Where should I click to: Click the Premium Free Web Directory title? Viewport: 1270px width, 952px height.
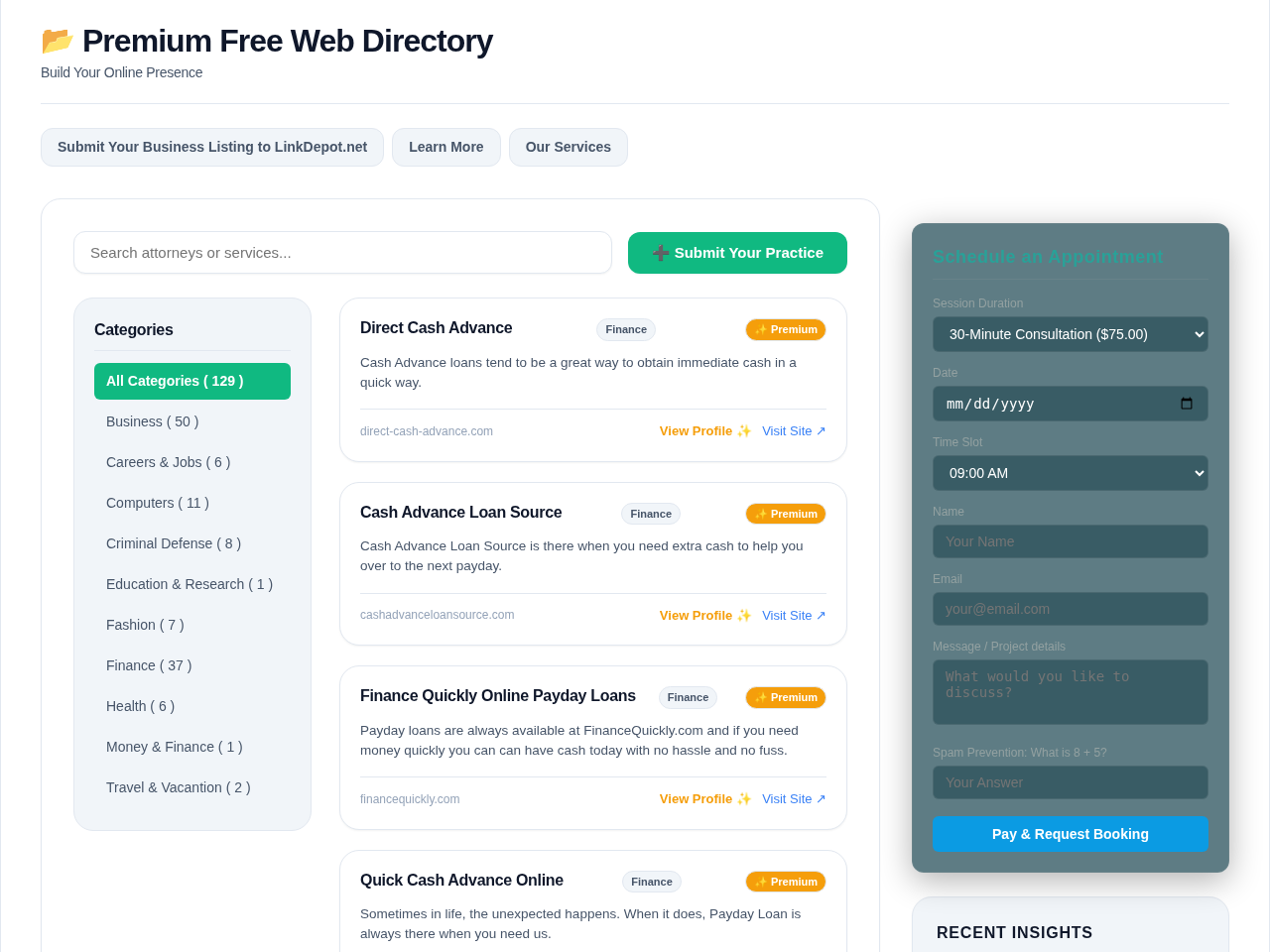(288, 41)
